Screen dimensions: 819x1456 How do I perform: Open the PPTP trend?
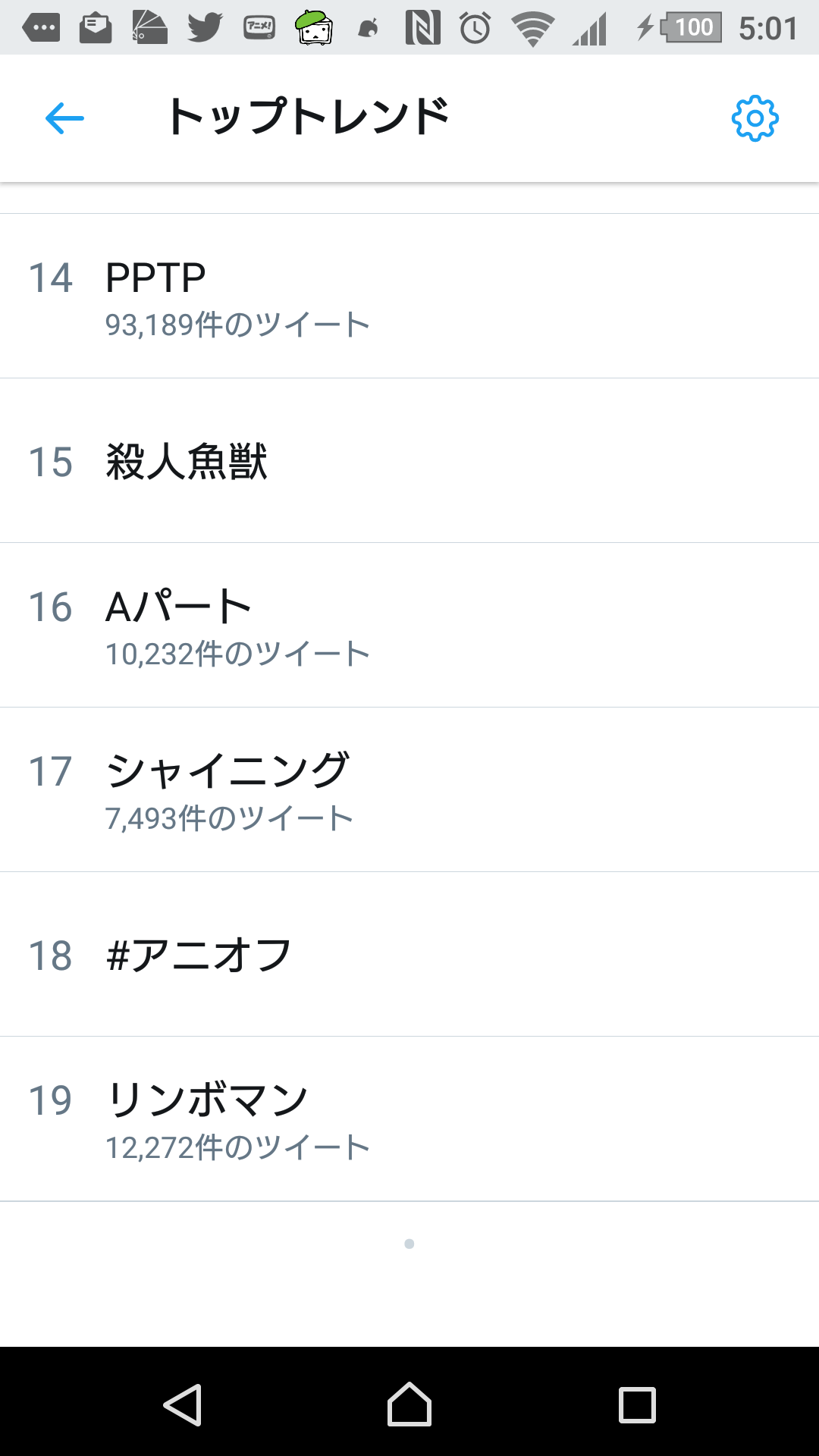click(x=156, y=278)
